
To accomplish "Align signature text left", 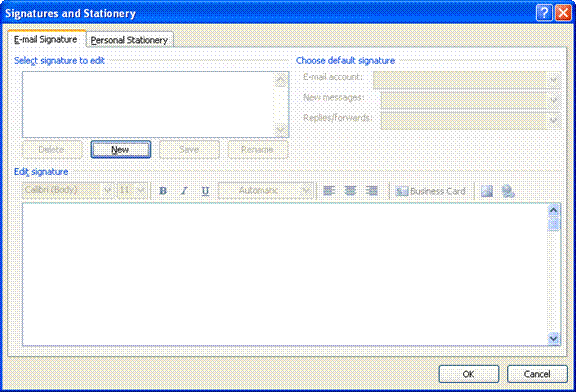I will [x=329, y=191].
